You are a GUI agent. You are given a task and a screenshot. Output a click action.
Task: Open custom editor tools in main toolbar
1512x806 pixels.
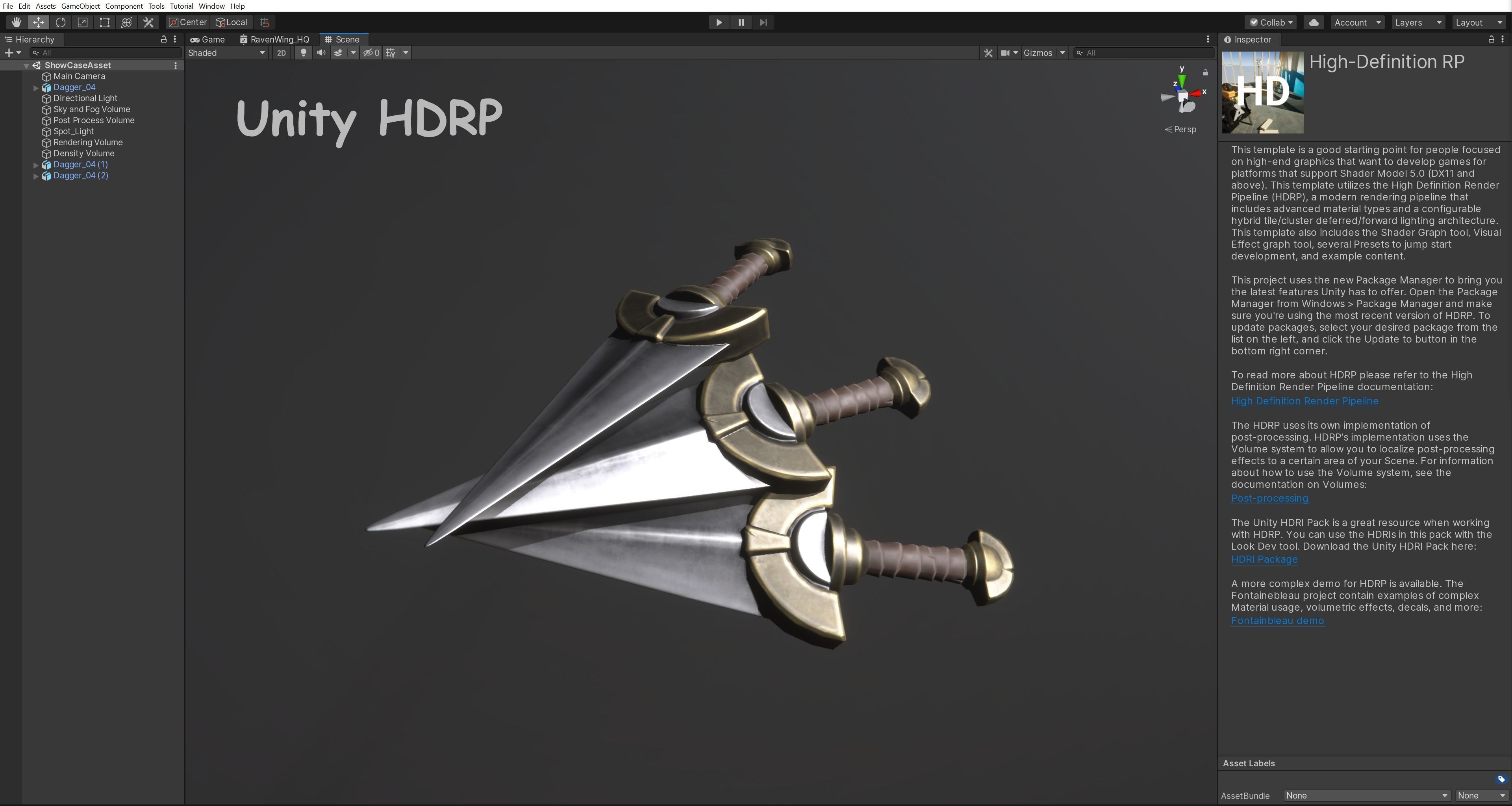(x=148, y=22)
